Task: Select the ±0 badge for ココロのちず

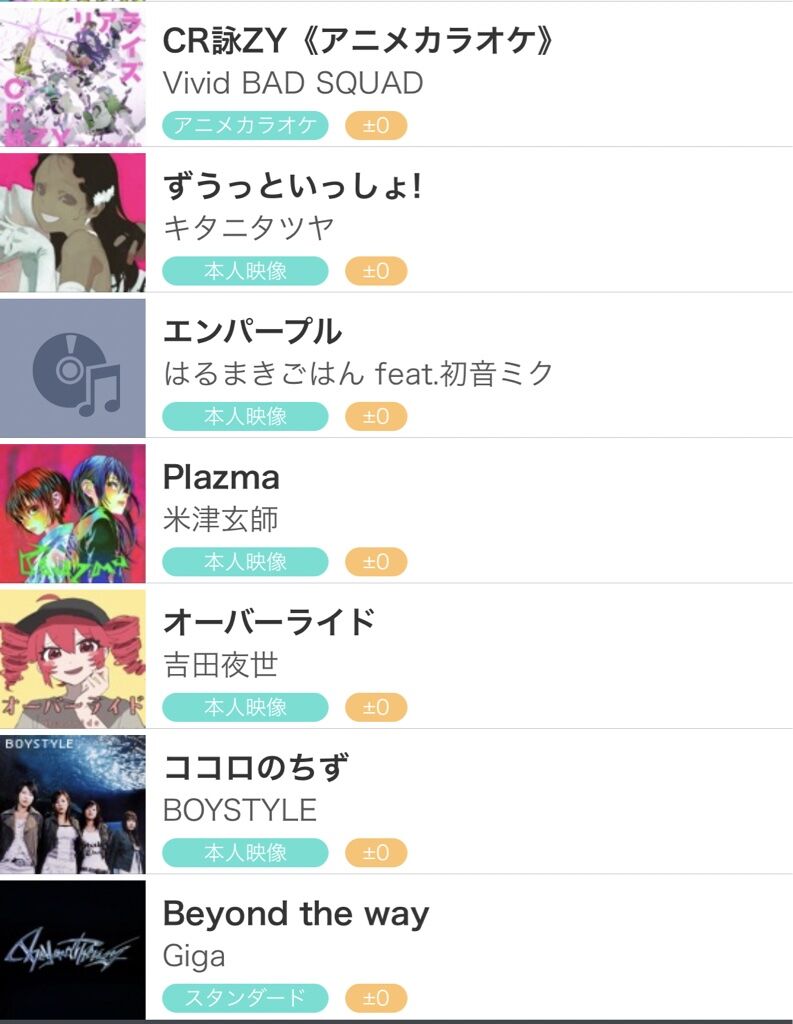Action: point(376,853)
